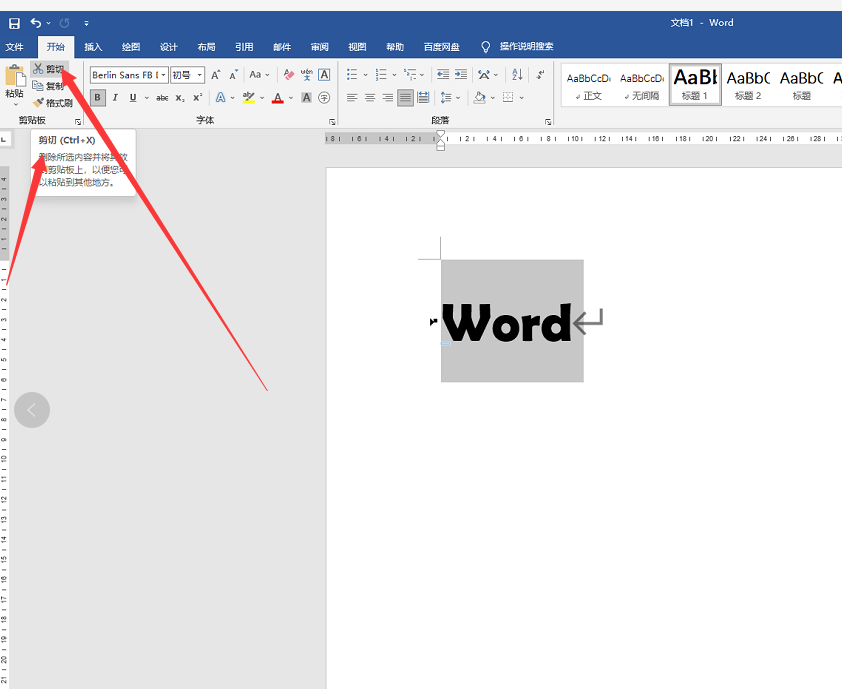Viewport: 842px width, 689px height.
Task: Click the multilevel list icon
Action: tap(410, 75)
